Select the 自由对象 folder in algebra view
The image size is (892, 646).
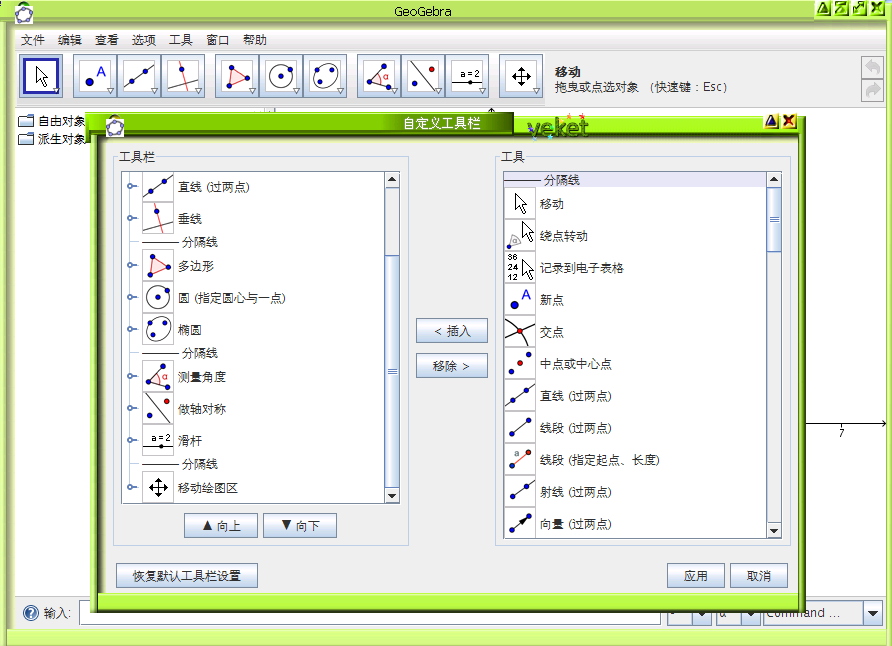[51, 121]
